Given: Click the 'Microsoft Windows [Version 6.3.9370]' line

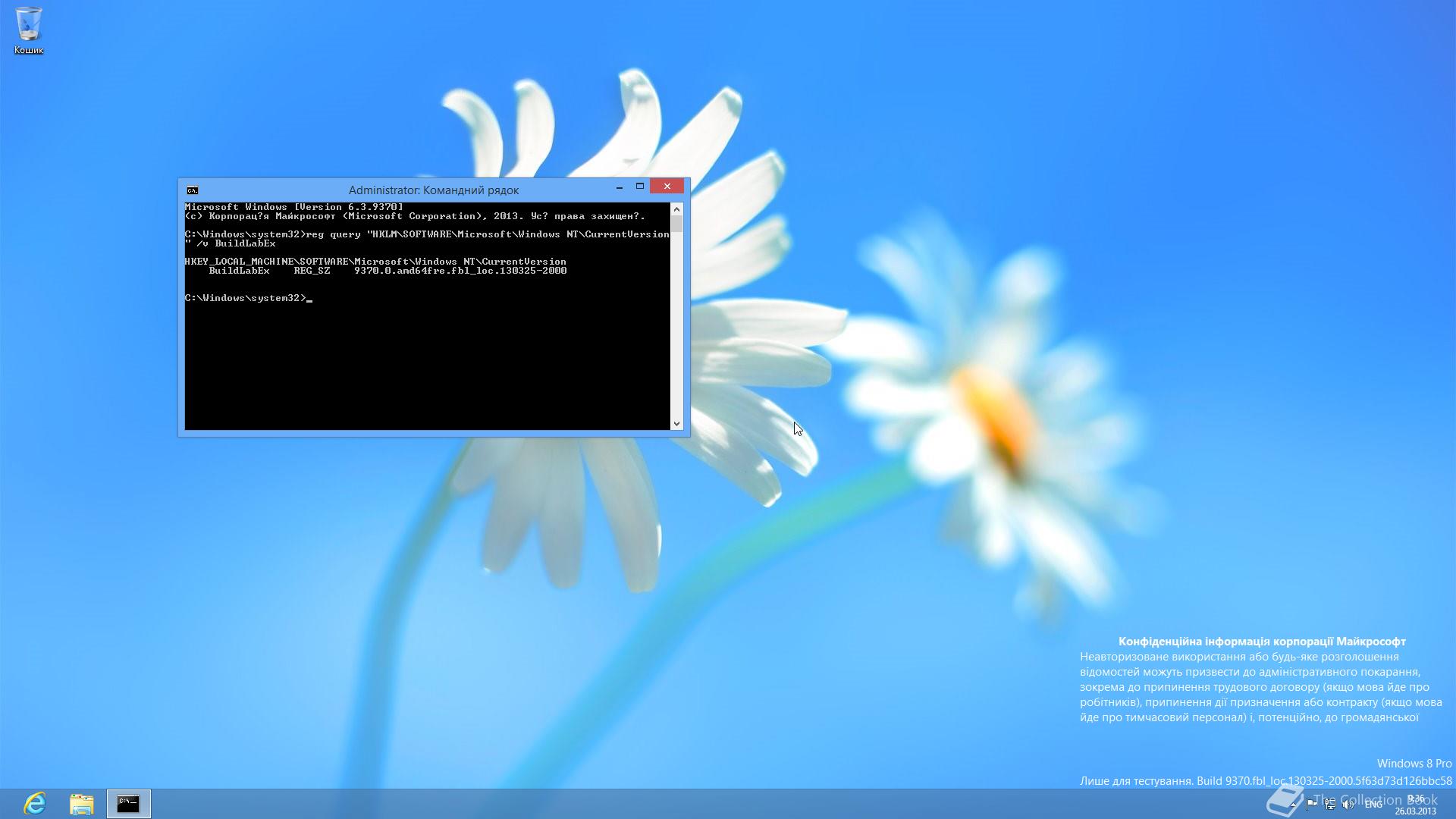Looking at the screenshot, I should [294, 207].
